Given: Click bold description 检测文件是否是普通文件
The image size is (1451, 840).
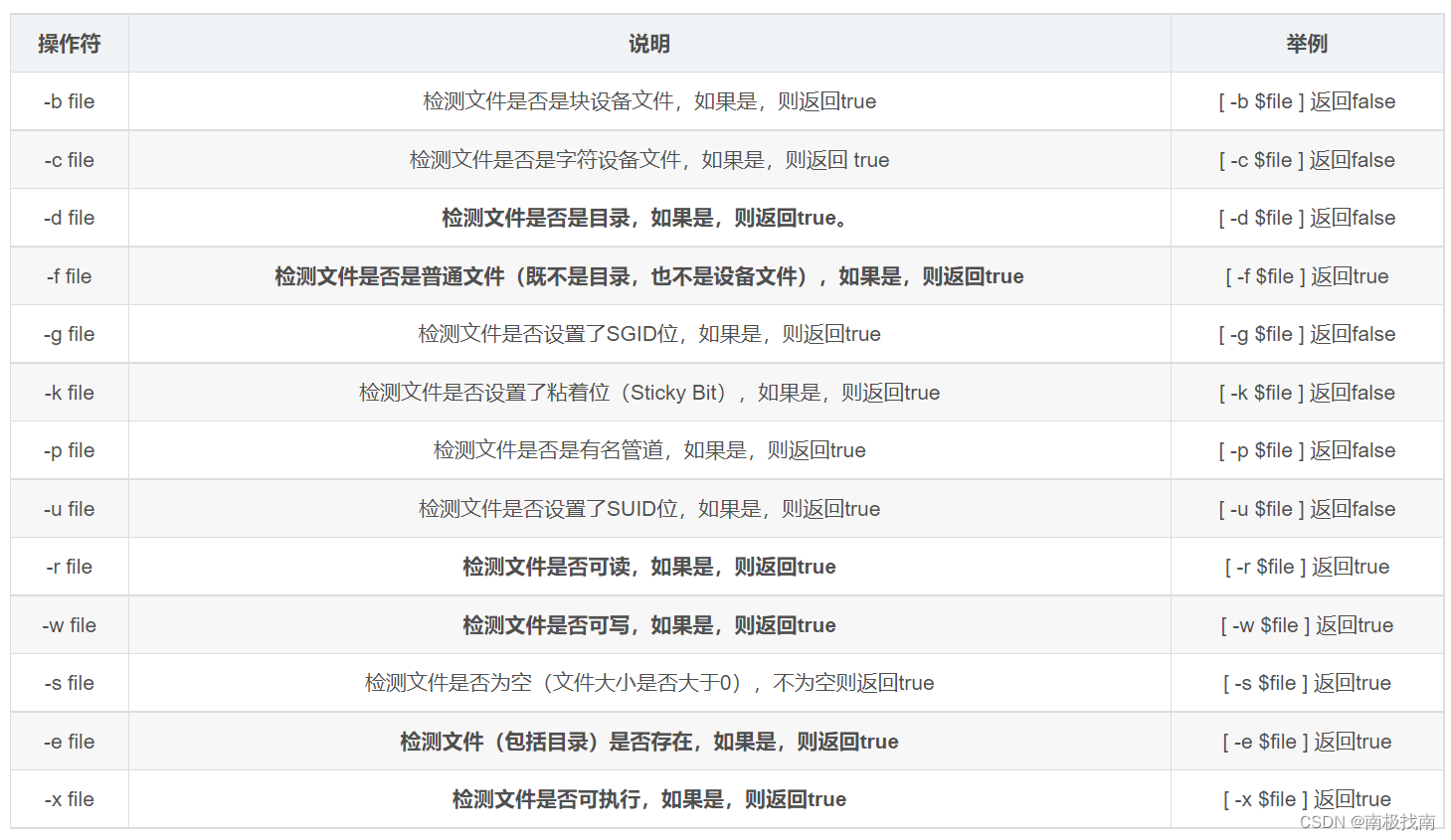Looking at the screenshot, I should pos(649,276).
